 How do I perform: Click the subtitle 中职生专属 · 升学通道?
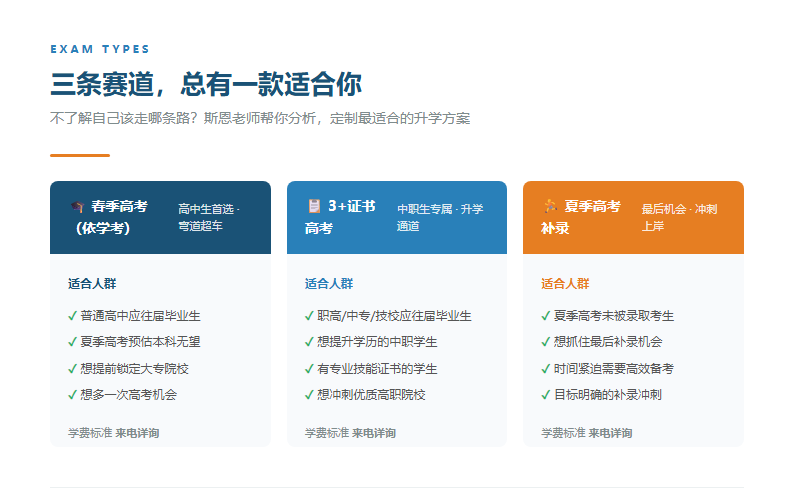[x=440, y=217]
